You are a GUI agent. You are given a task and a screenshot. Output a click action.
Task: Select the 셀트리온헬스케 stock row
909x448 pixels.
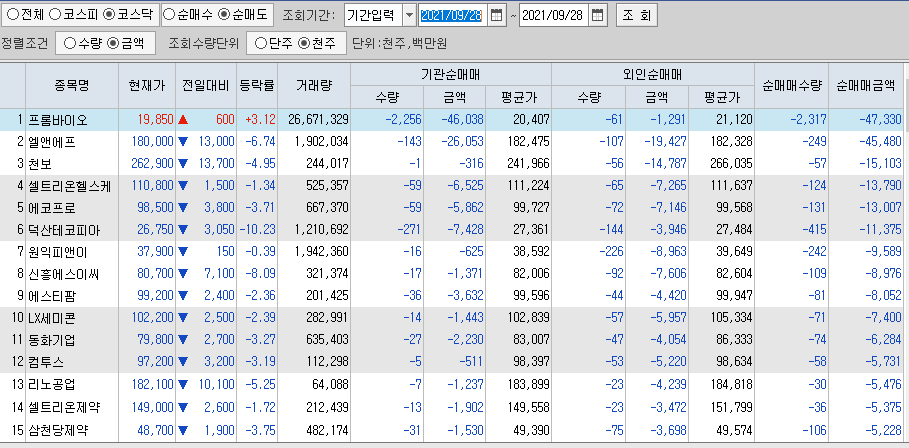point(452,186)
